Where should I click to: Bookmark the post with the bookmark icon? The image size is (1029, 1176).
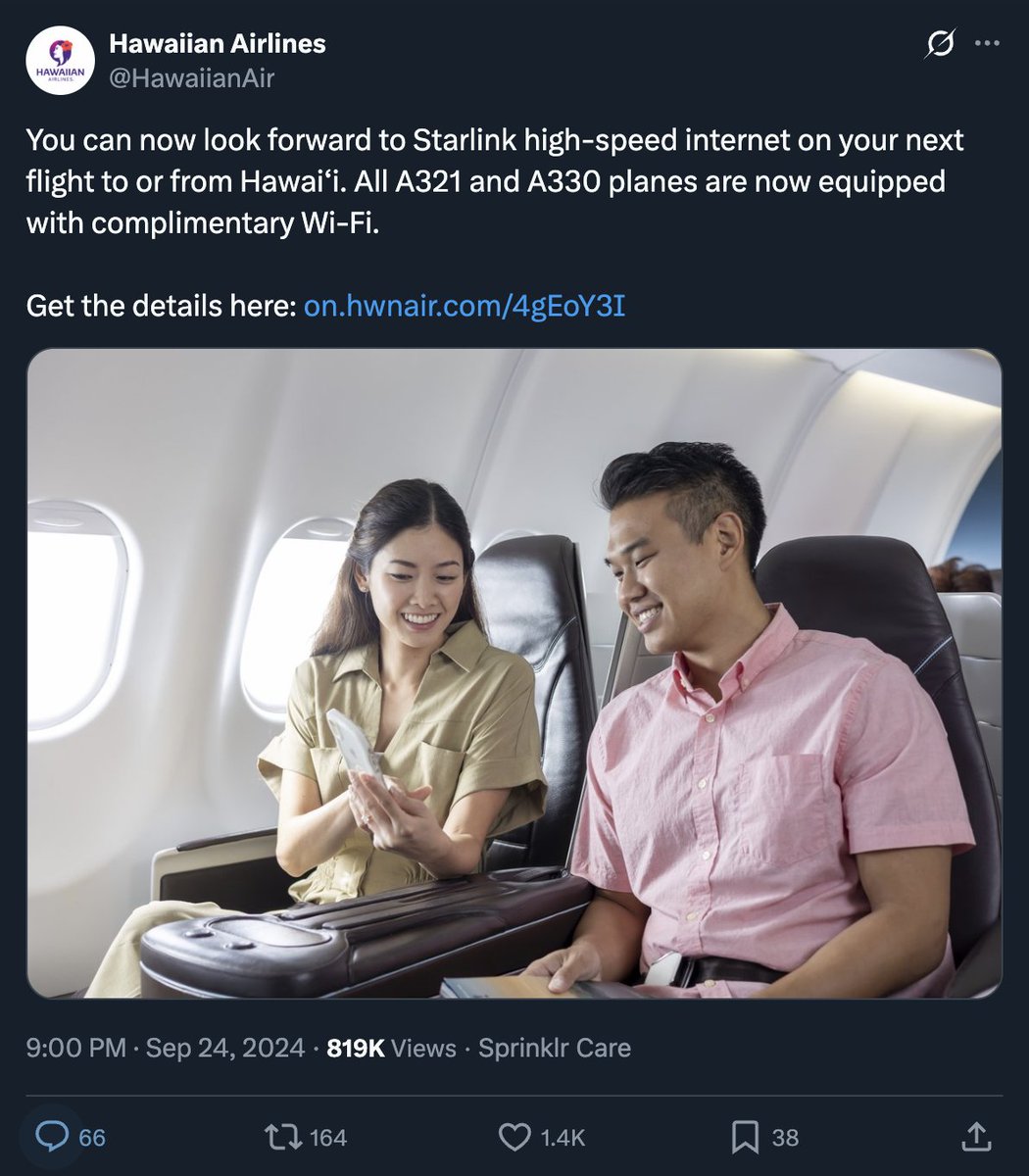point(746,1137)
